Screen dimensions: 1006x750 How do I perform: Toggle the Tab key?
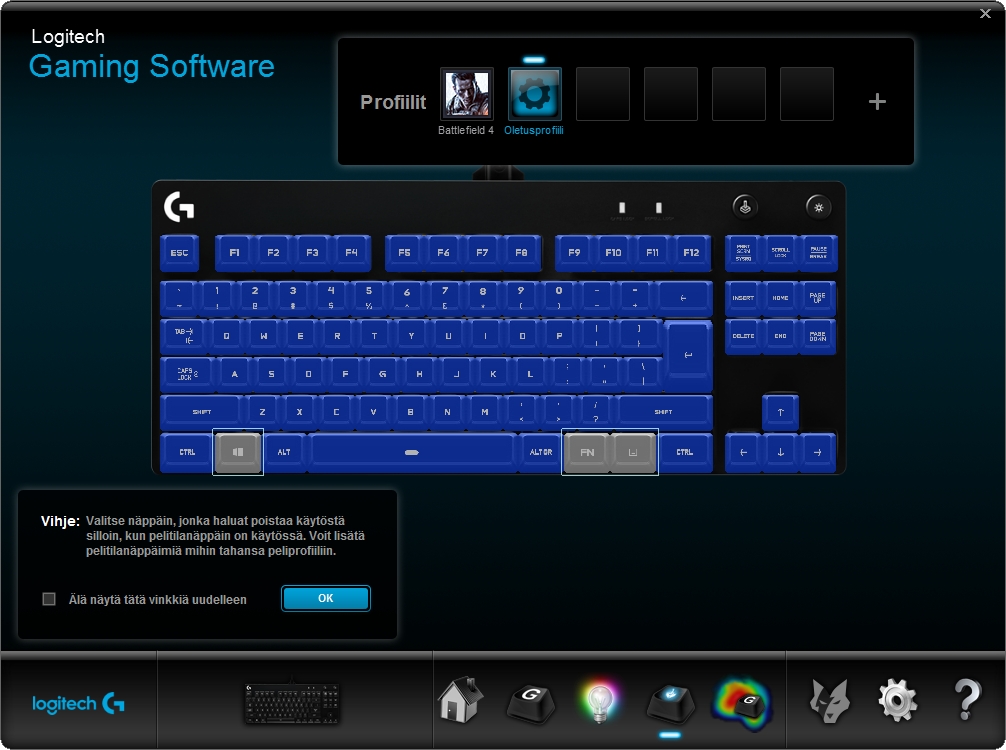coord(183,336)
